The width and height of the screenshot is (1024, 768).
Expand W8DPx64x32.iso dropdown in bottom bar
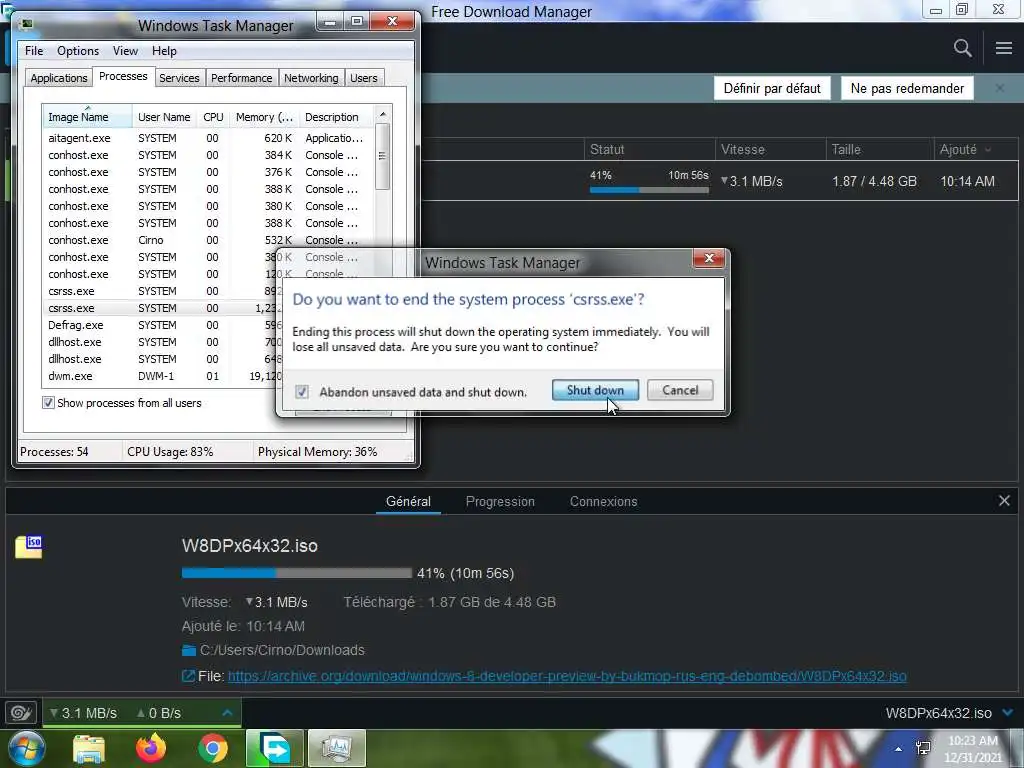click(x=1008, y=712)
